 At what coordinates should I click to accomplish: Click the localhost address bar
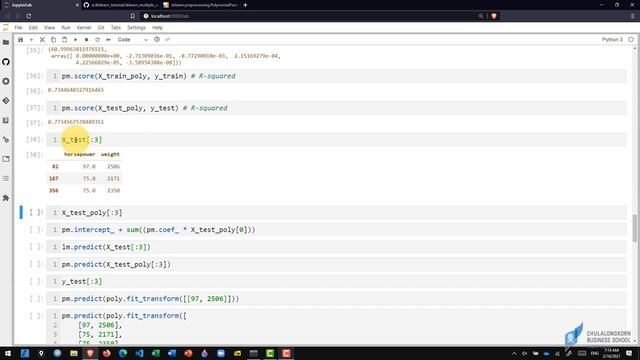310,16
